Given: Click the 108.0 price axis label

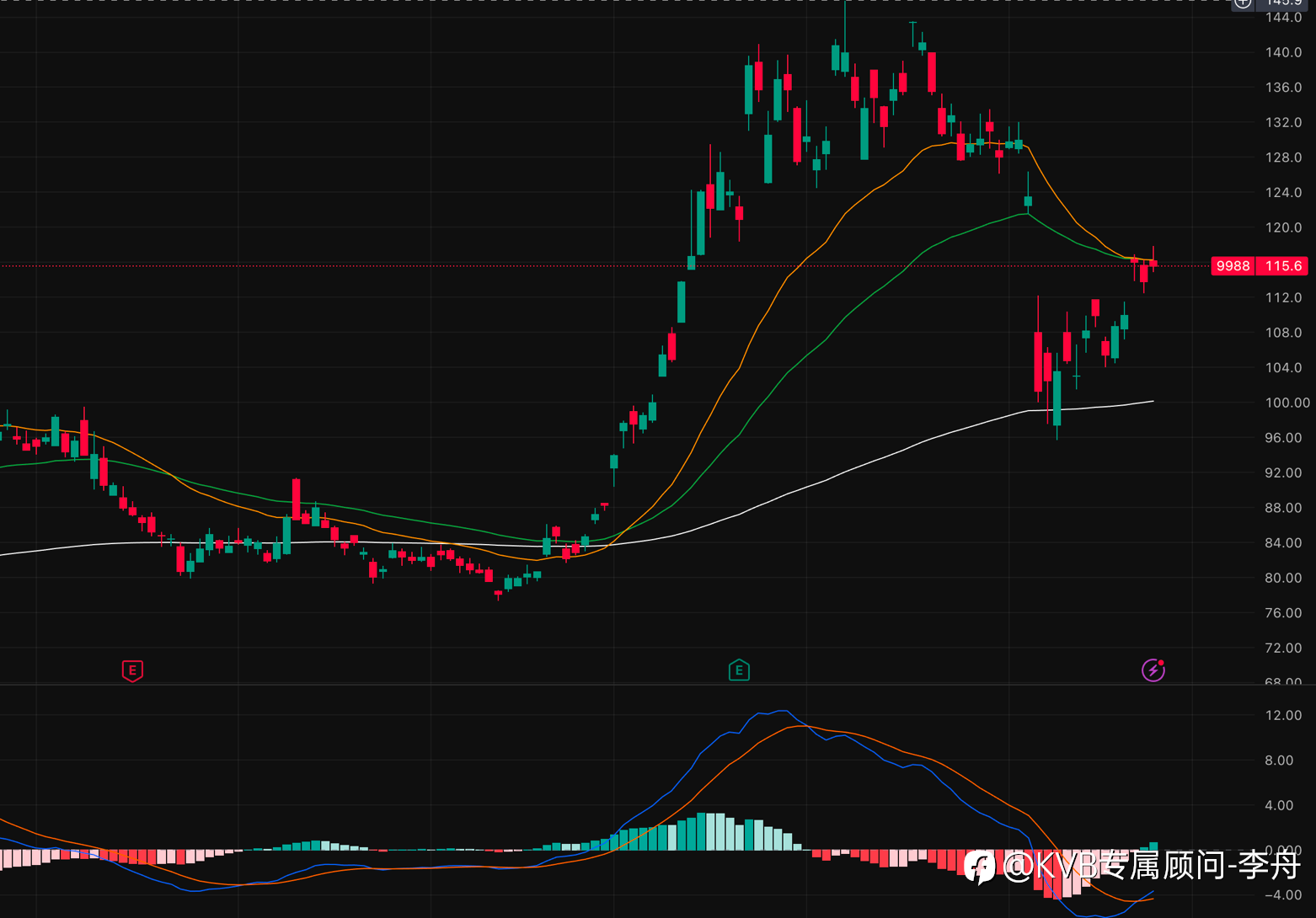Looking at the screenshot, I should click(1283, 333).
